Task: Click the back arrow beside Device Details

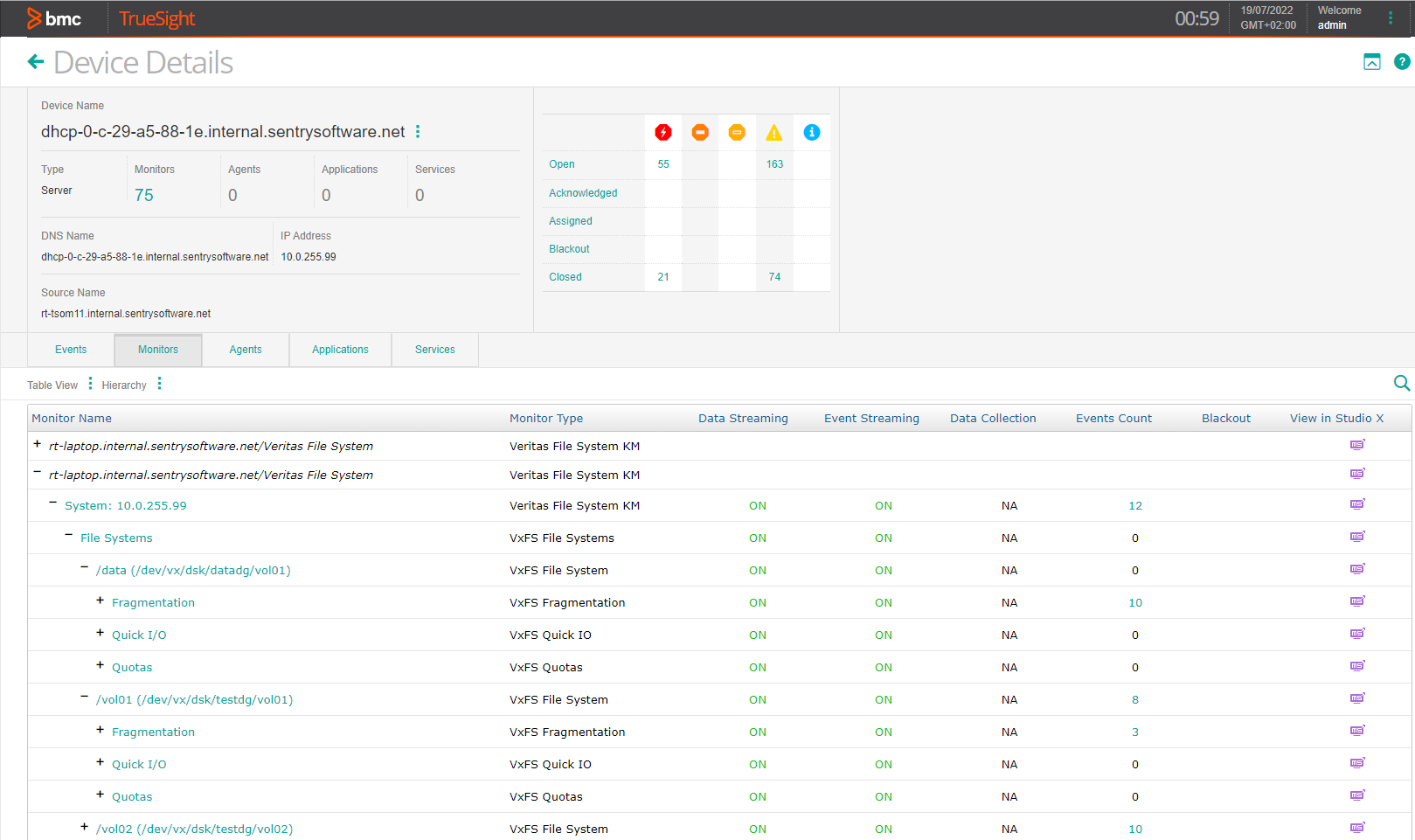Action: coord(36,62)
